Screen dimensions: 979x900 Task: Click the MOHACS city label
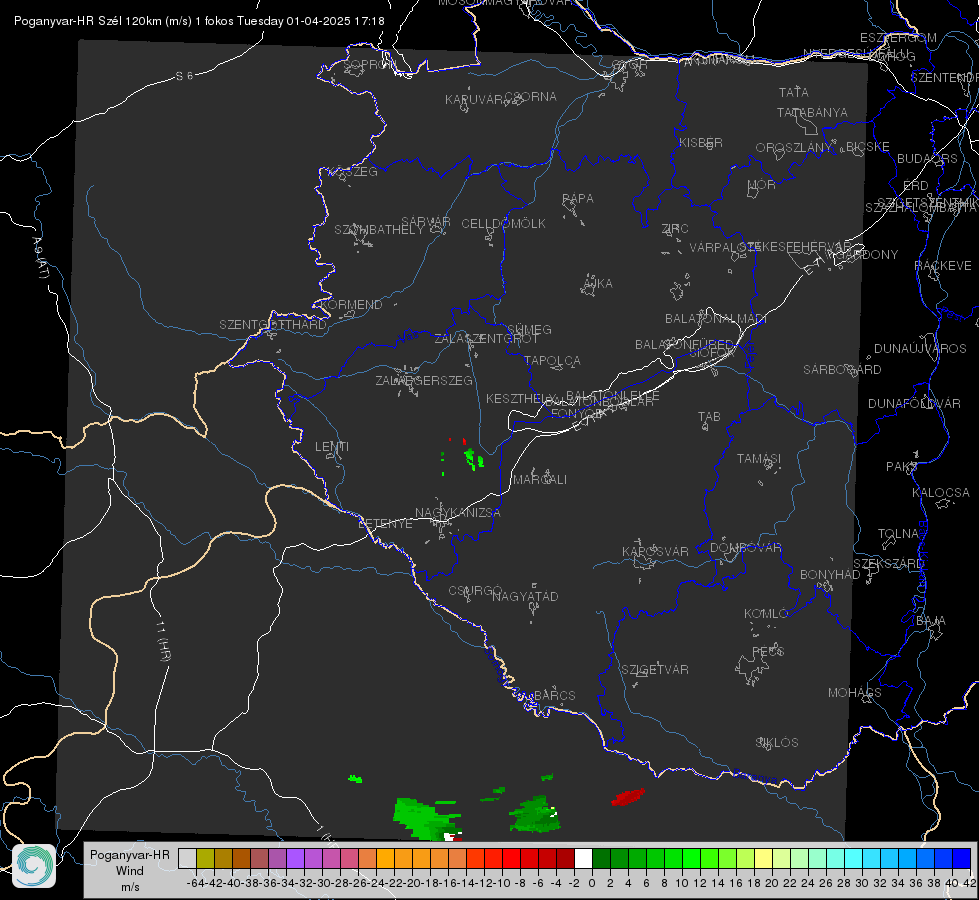coord(854,692)
